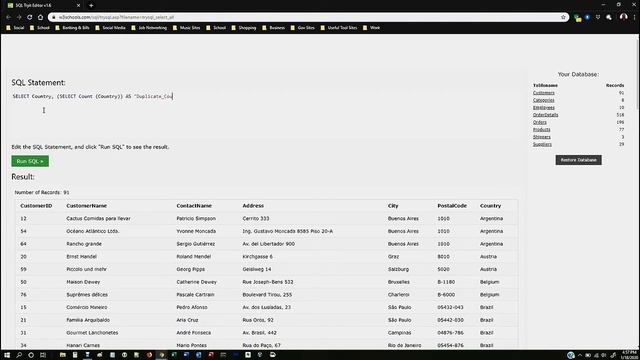
Task: Open the Products table link
Action: (541, 130)
